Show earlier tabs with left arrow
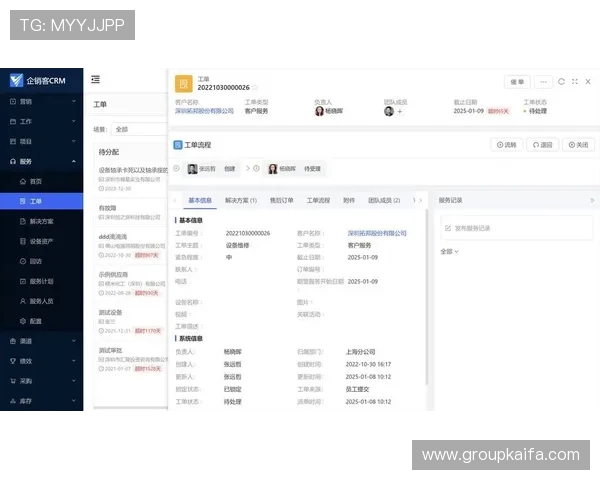600x480 pixels. point(175,200)
